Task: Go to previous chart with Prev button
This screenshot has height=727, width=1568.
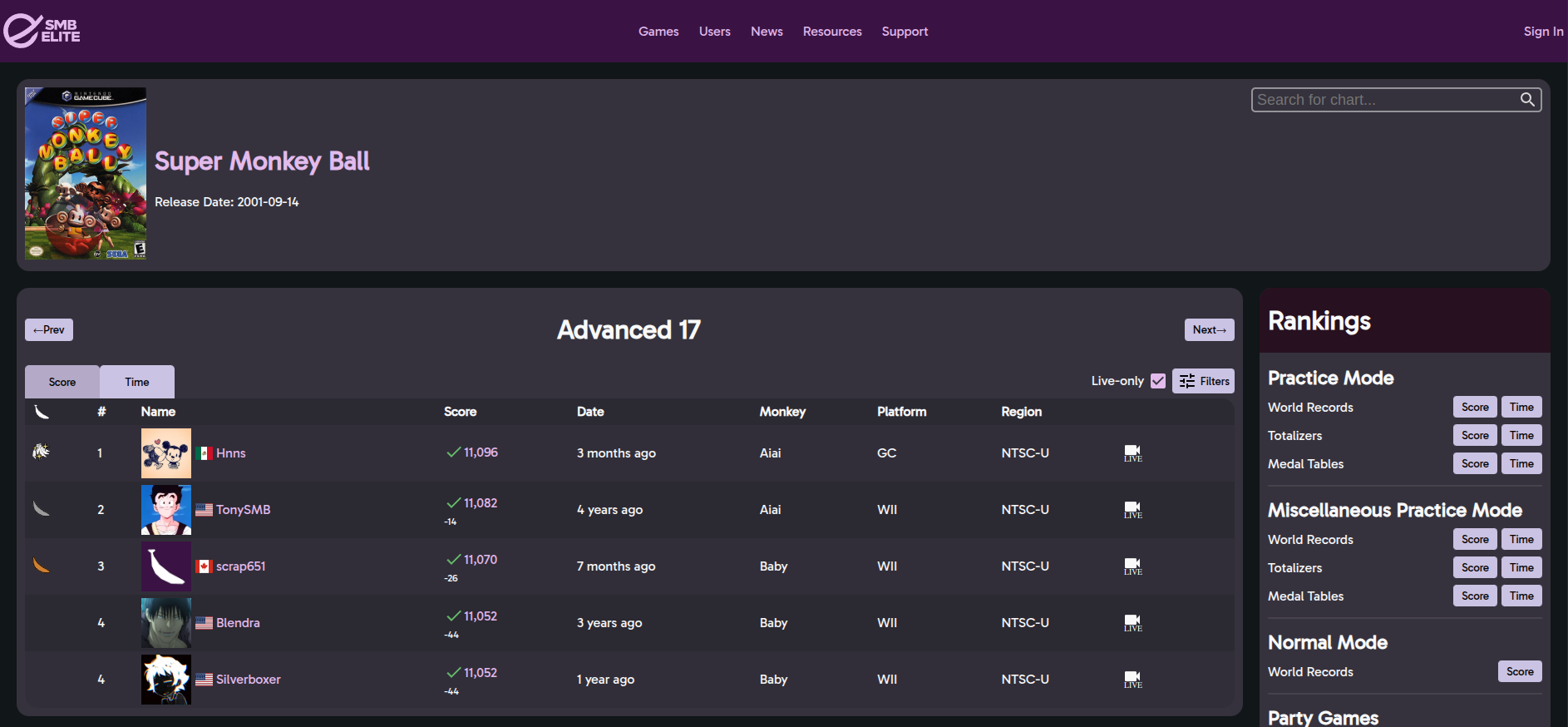Action: click(49, 330)
